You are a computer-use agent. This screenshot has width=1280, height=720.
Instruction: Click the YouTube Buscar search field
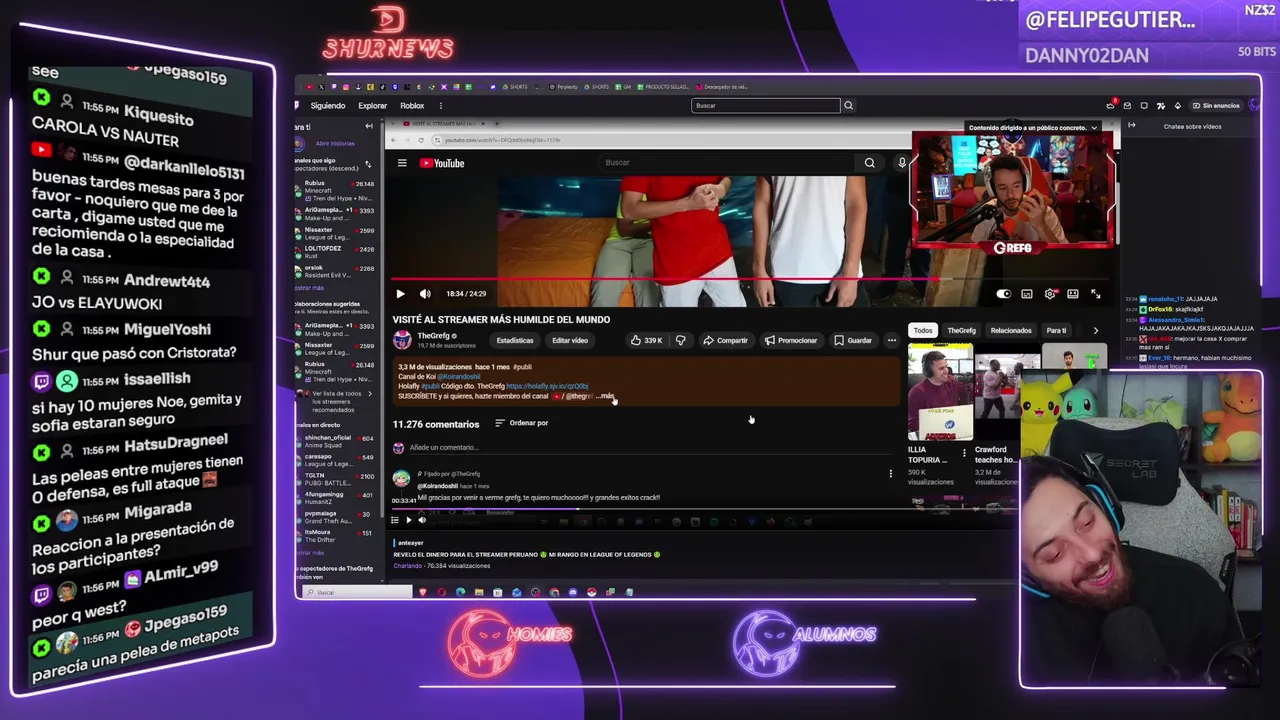728,163
